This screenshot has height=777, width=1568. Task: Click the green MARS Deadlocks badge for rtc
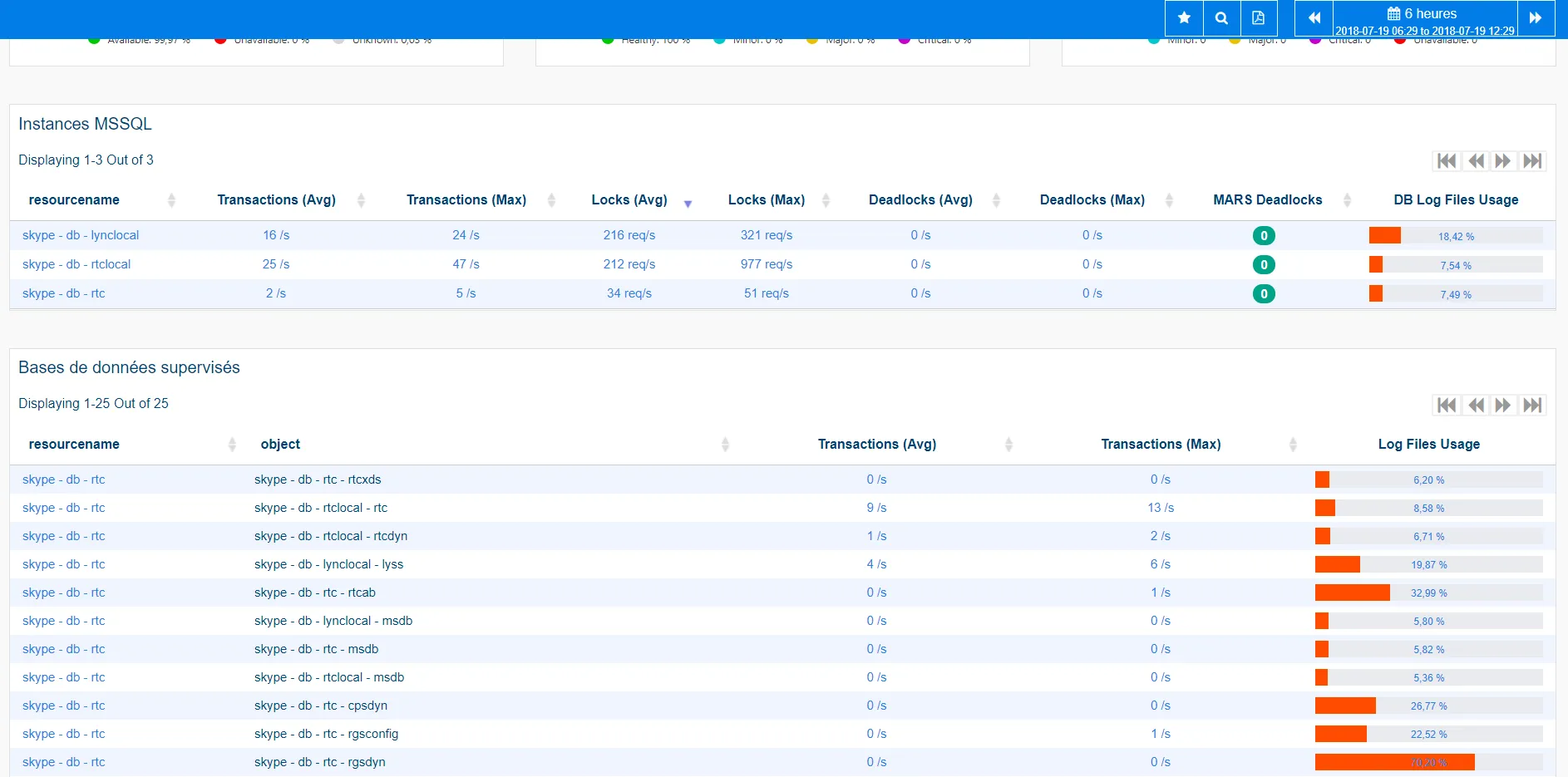pos(1263,293)
